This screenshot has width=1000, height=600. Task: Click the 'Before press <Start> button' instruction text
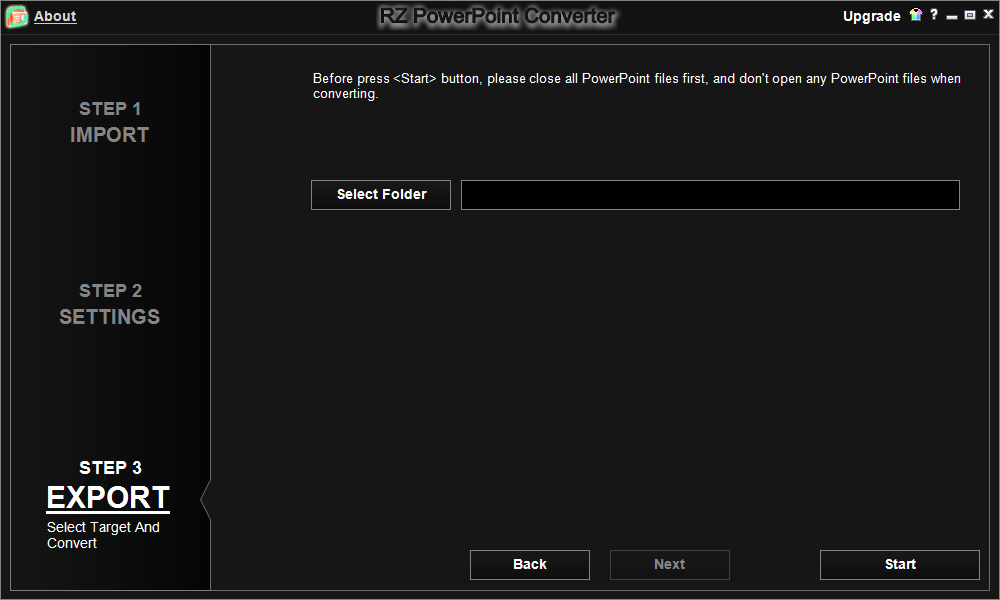pyautogui.click(x=636, y=86)
